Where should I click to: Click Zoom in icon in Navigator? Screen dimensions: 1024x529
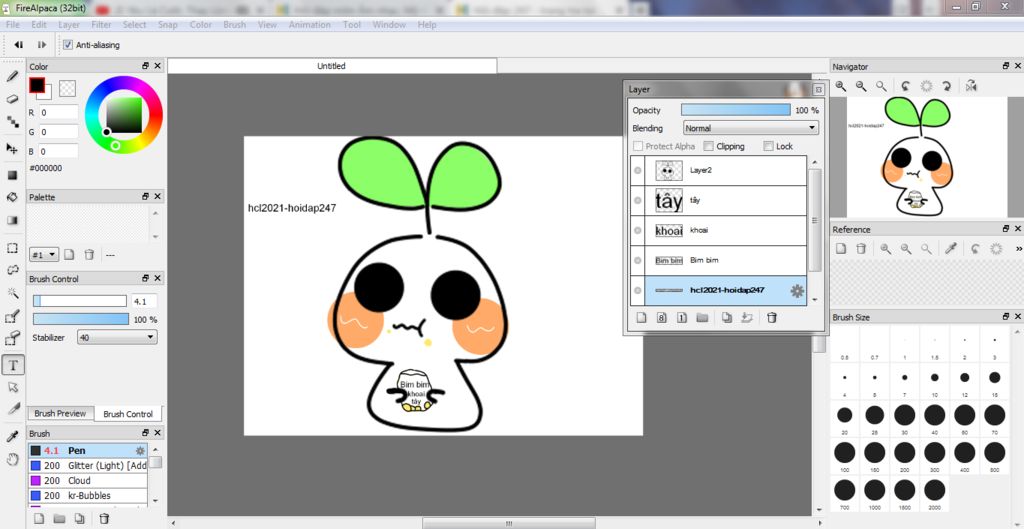tap(841, 86)
